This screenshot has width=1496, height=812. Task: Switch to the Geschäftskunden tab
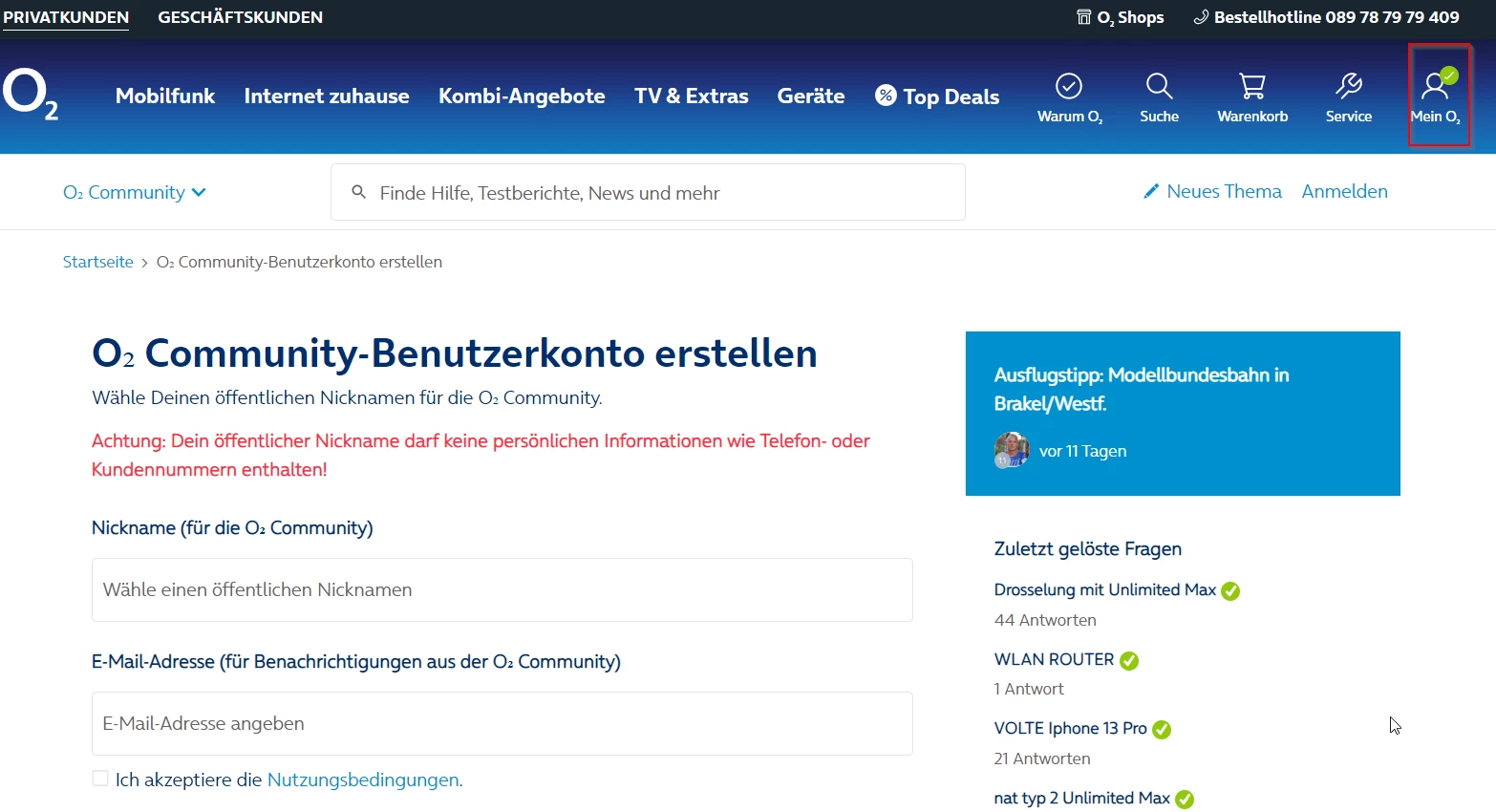click(241, 17)
